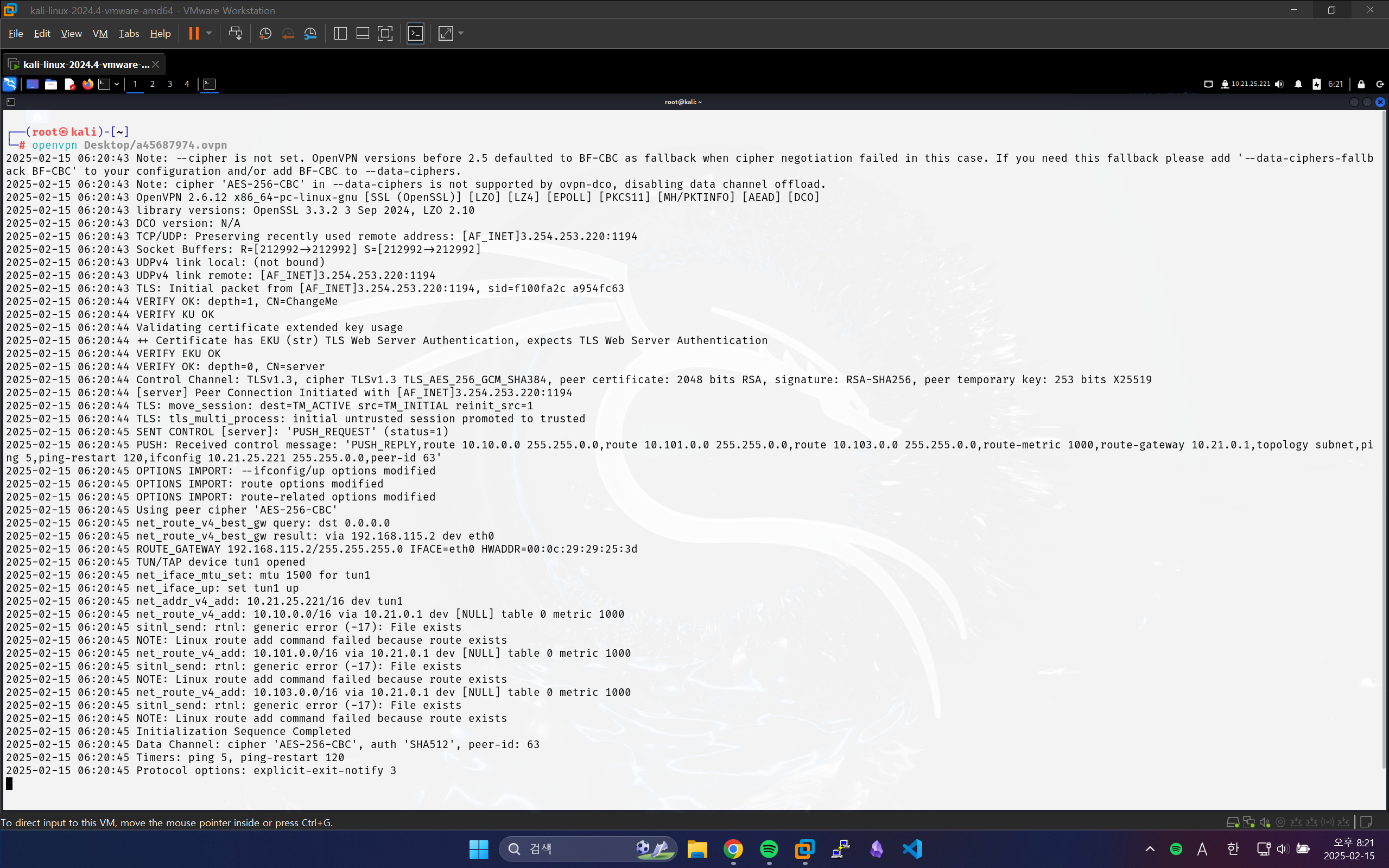Open the Kali file manager icon

(x=50, y=84)
